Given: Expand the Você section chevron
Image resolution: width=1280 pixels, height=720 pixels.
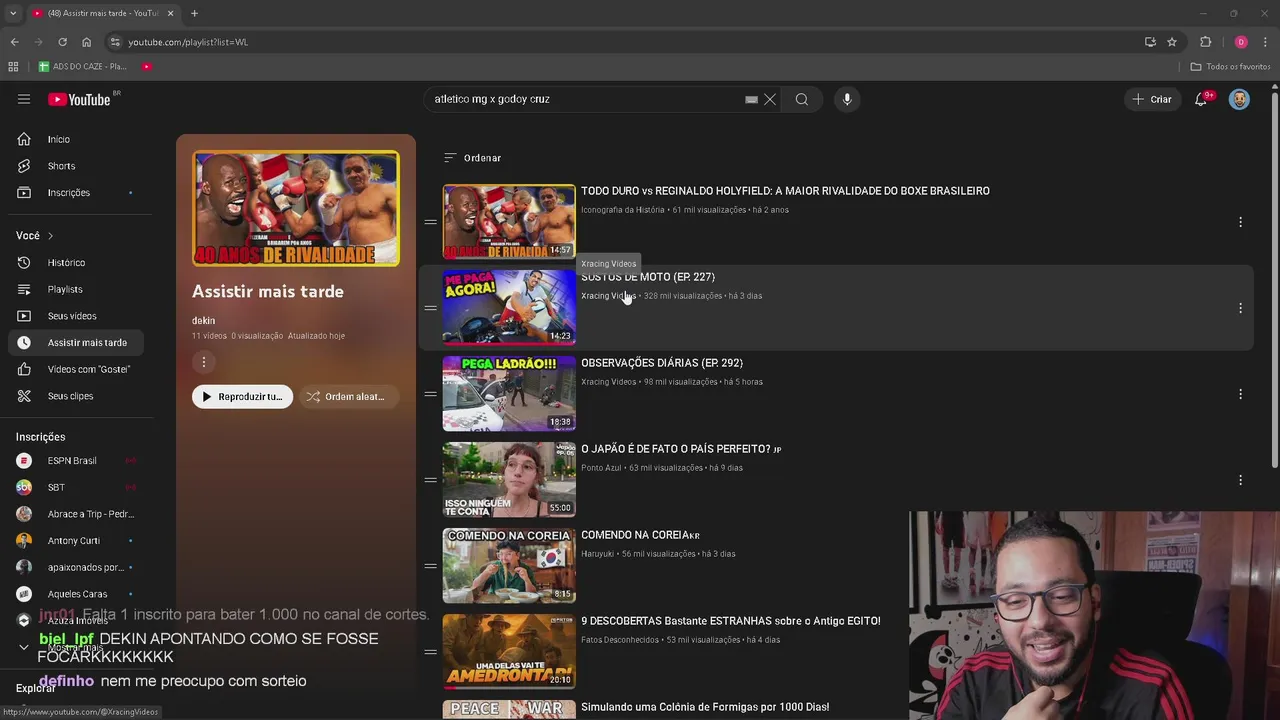Looking at the screenshot, I should [x=50, y=236].
